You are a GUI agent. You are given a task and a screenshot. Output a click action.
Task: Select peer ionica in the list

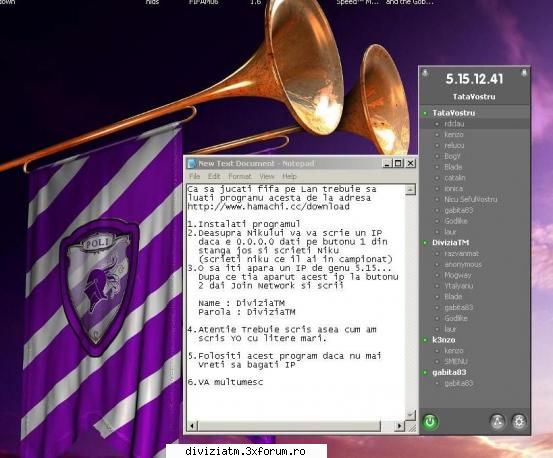pyautogui.click(x=474, y=188)
